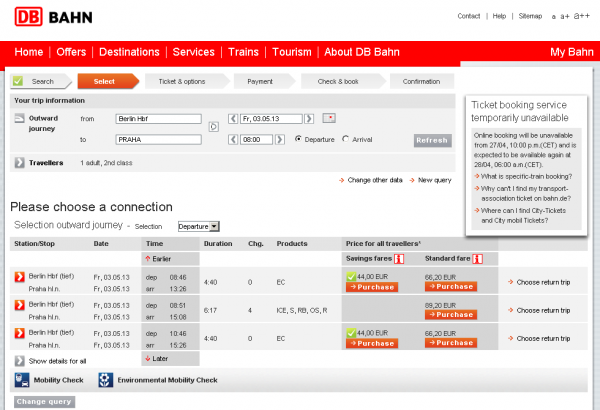Swap from and to stations icon
Viewport: 600px width, 410px height.
click(214, 127)
